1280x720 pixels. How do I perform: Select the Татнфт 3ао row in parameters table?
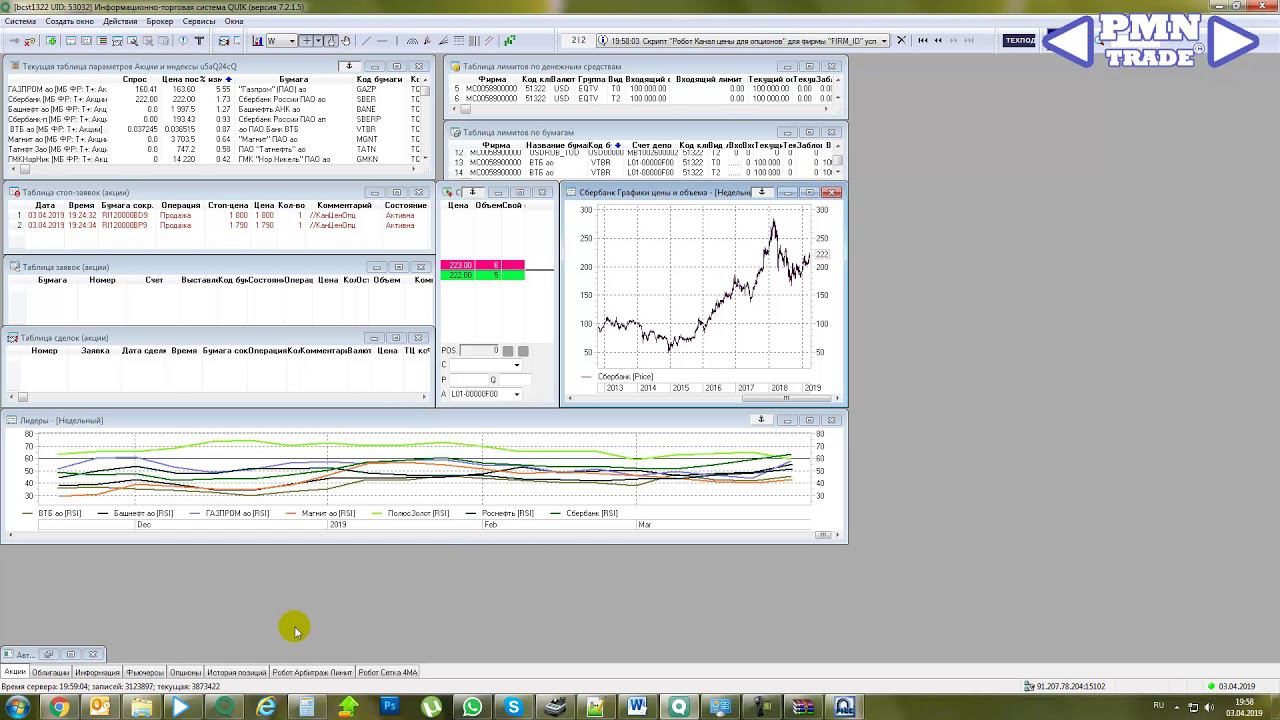pos(214,149)
